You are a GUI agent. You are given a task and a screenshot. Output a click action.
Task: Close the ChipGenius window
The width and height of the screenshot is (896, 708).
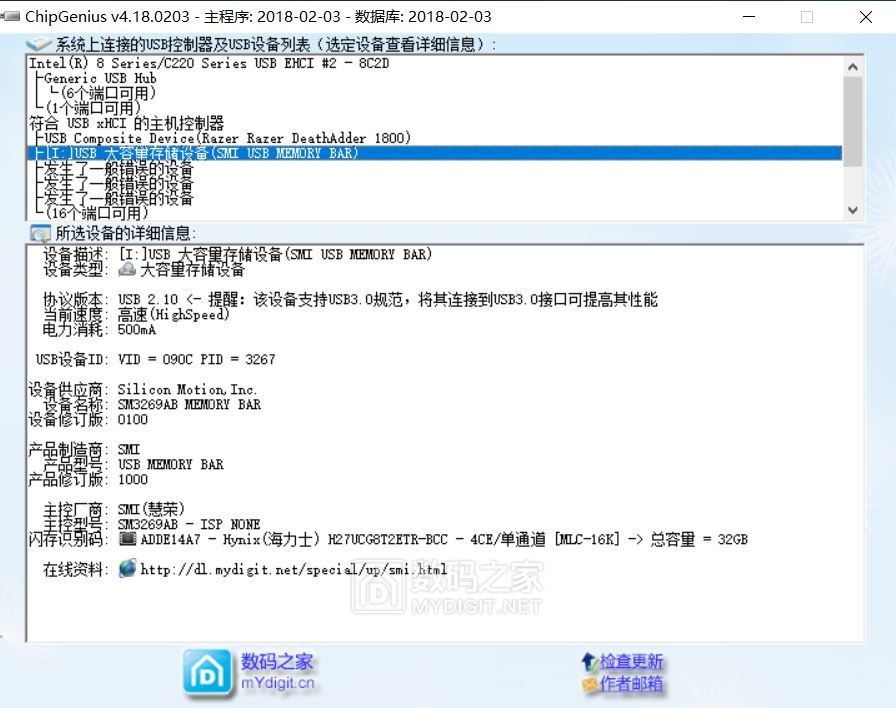[x=866, y=17]
